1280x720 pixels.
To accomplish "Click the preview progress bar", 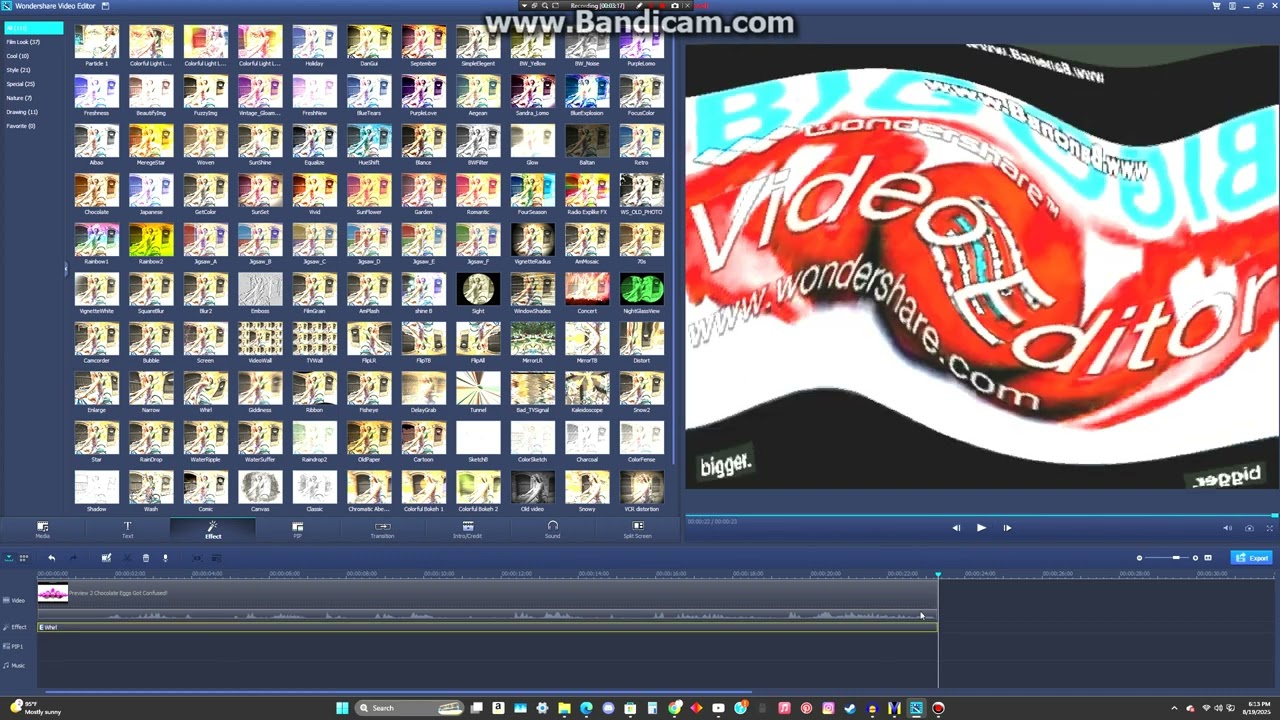I will pos(982,516).
